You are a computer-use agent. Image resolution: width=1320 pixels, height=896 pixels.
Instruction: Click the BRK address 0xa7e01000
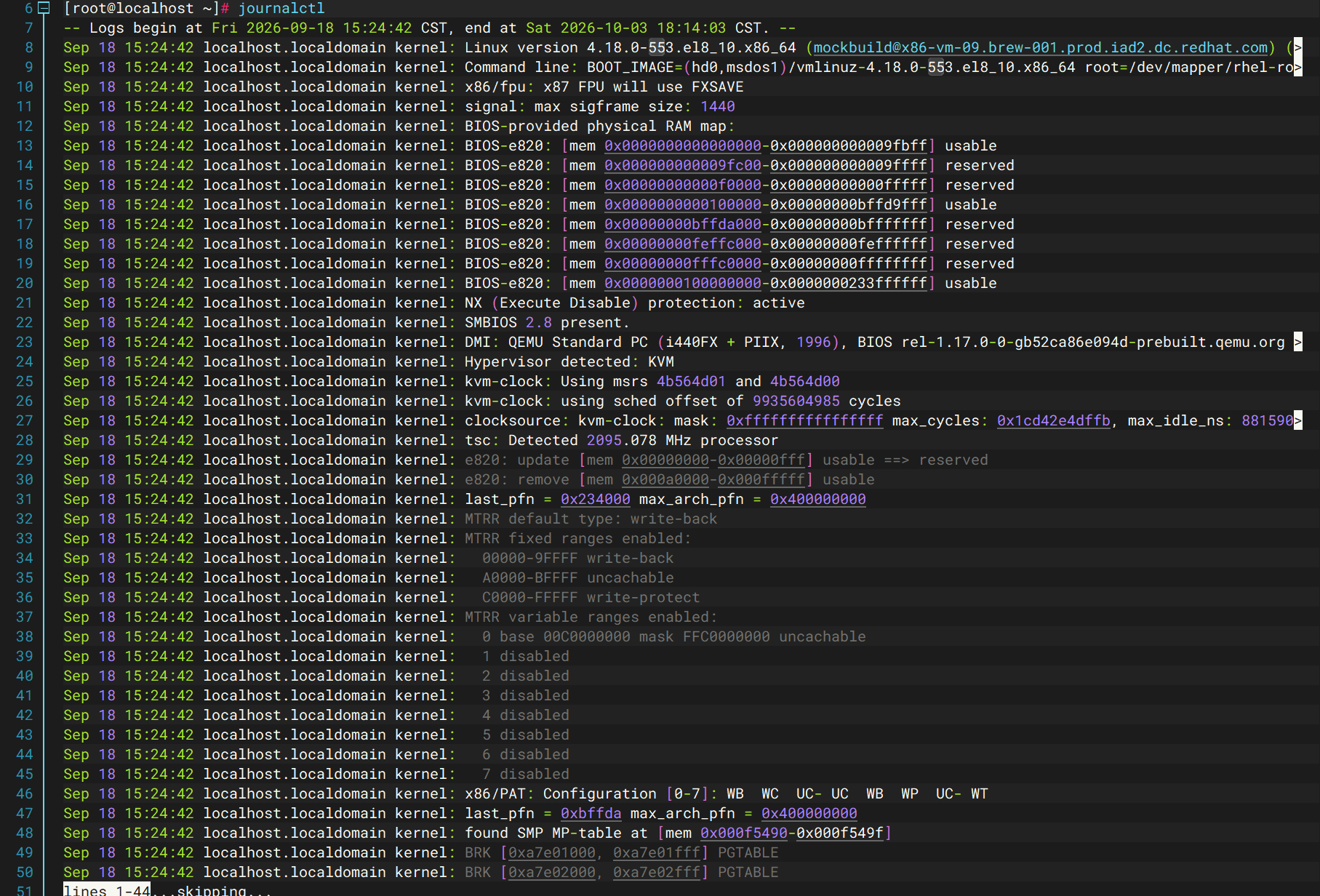click(x=552, y=852)
